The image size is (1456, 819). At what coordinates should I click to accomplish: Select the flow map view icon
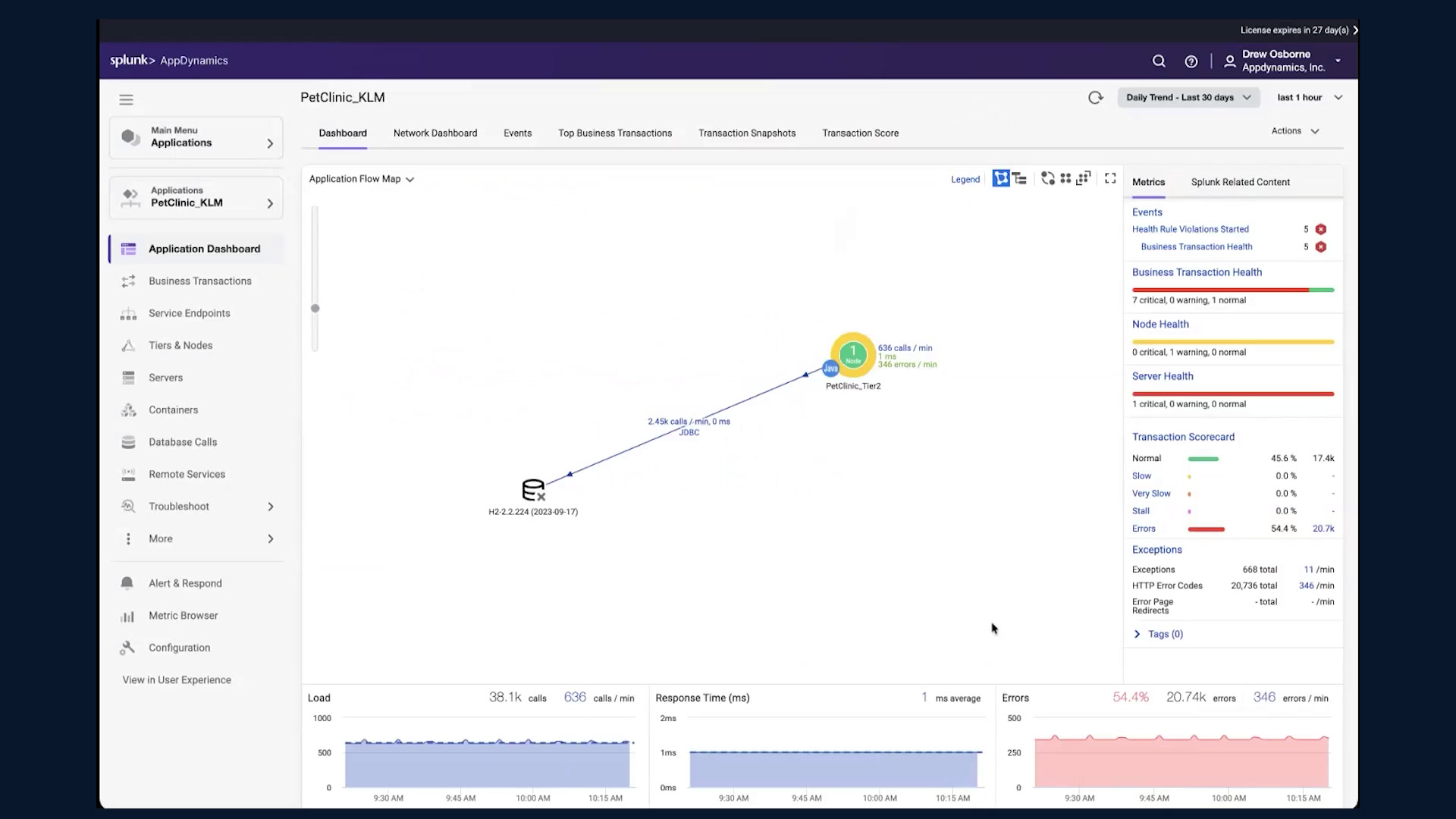click(x=1001, y=178)
